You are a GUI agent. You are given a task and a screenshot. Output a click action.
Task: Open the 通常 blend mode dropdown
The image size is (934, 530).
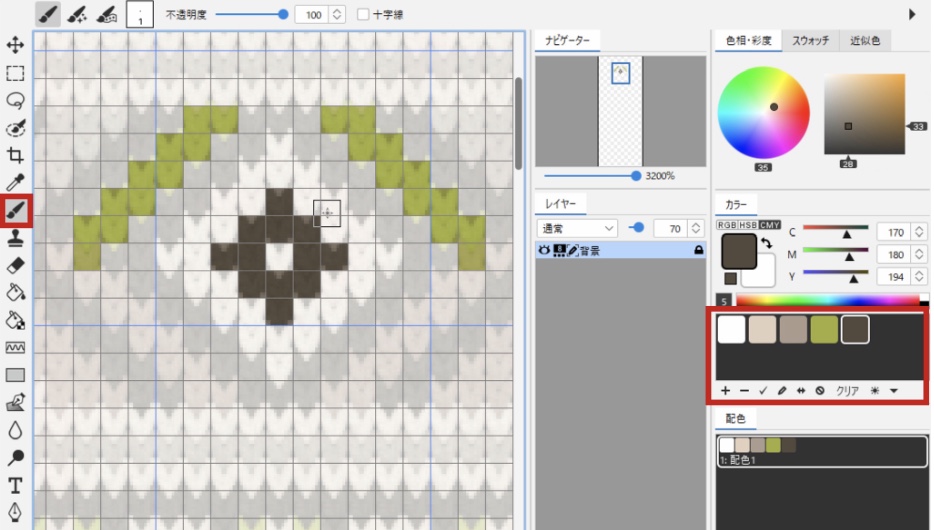577,228
